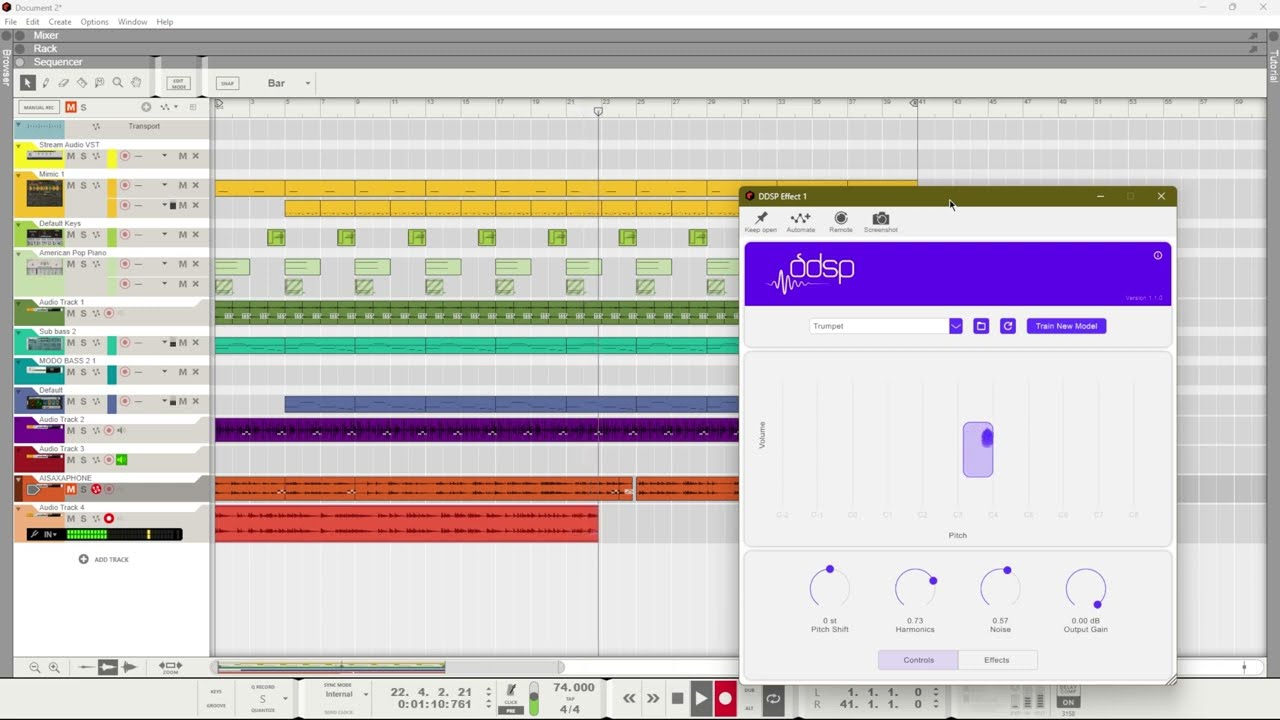Click the Add Track button
The height and width of the screenshot is (720, 1280).
pos(104,559)
